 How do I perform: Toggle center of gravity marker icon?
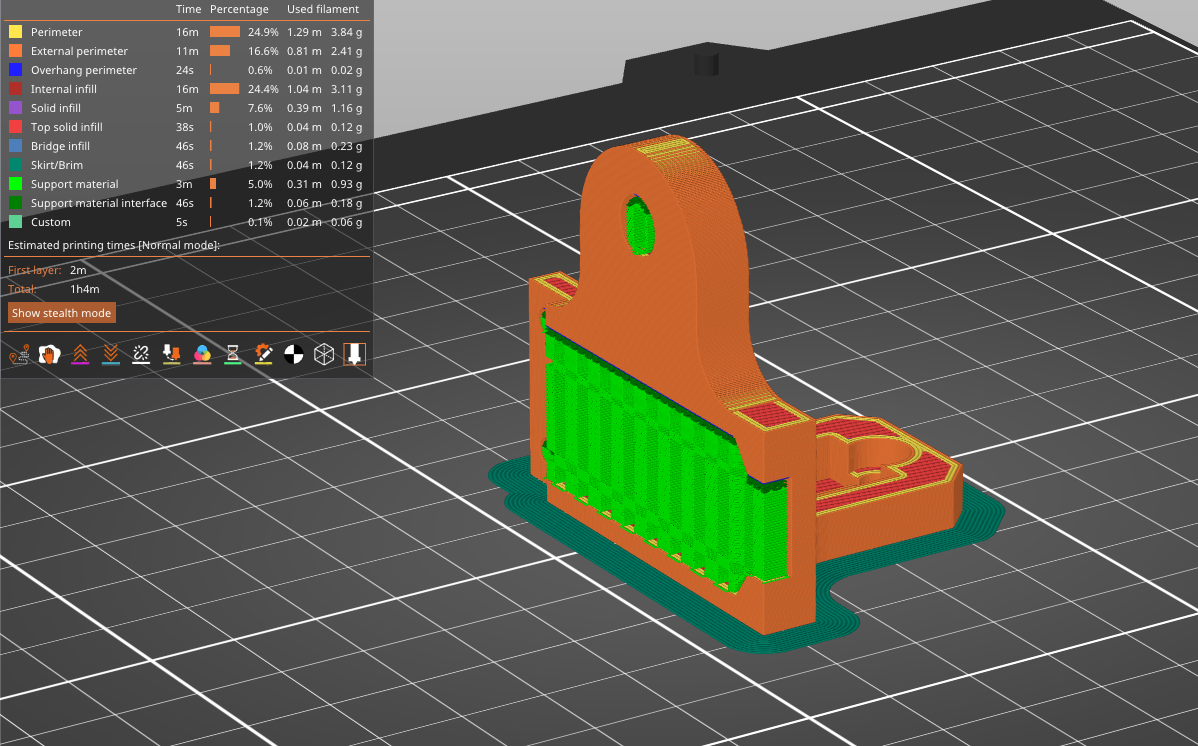coord(293,354)
